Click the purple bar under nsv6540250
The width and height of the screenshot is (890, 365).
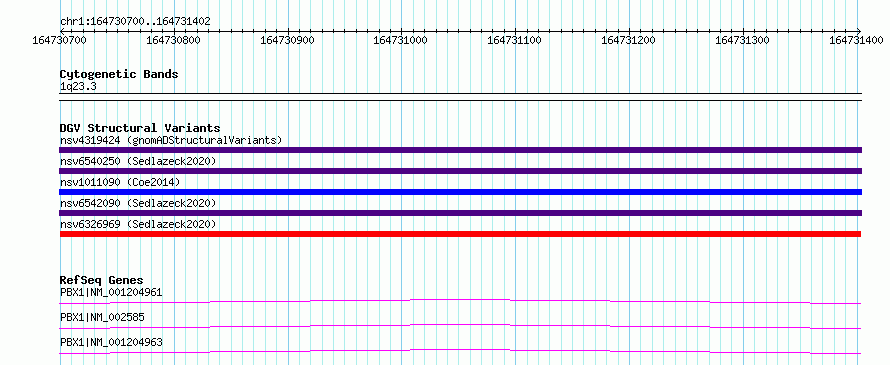460,171
